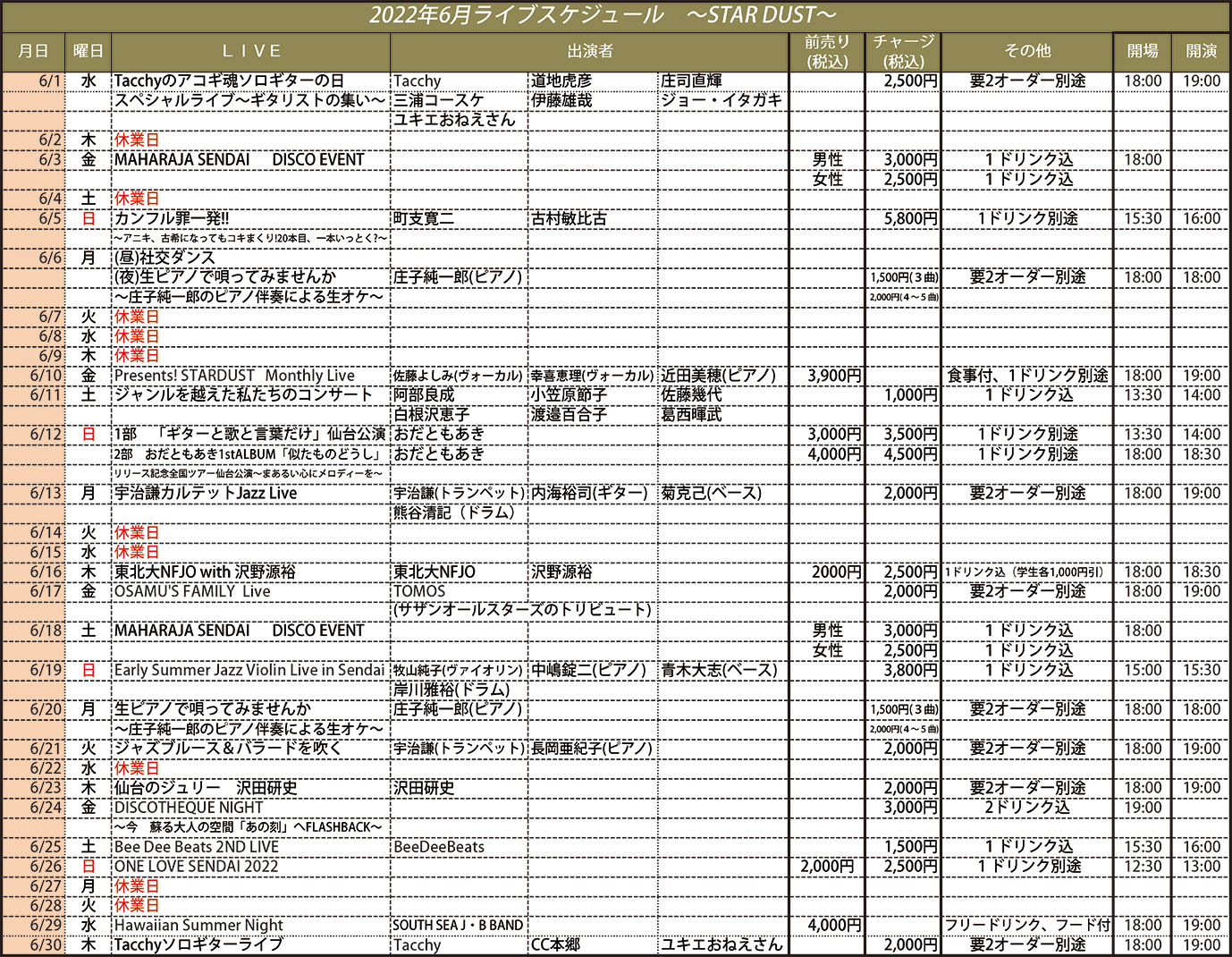
Task: Click performer "内海裕司(ギター)"
Action: click(589, 493)
